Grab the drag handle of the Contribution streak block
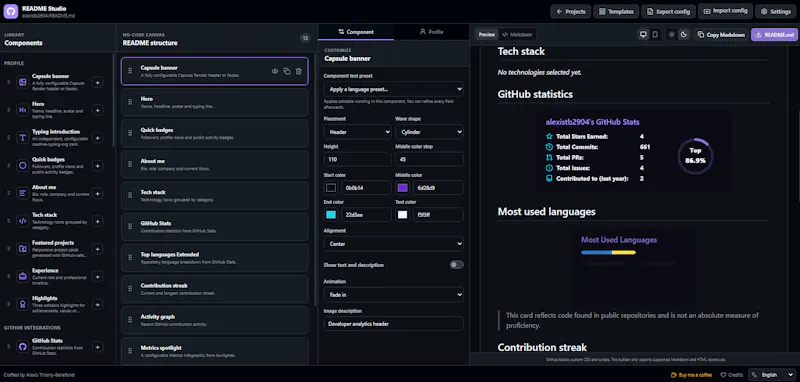The image size is (800, 382). pos(130,289)
